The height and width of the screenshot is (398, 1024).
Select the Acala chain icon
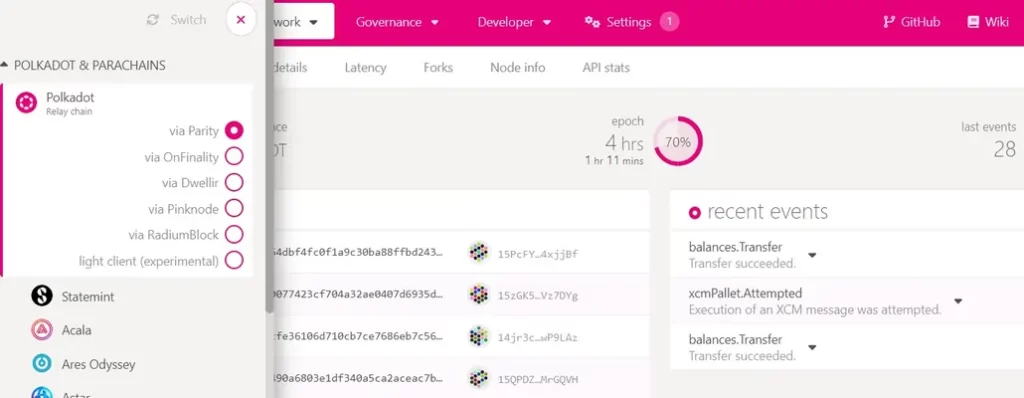42,330
